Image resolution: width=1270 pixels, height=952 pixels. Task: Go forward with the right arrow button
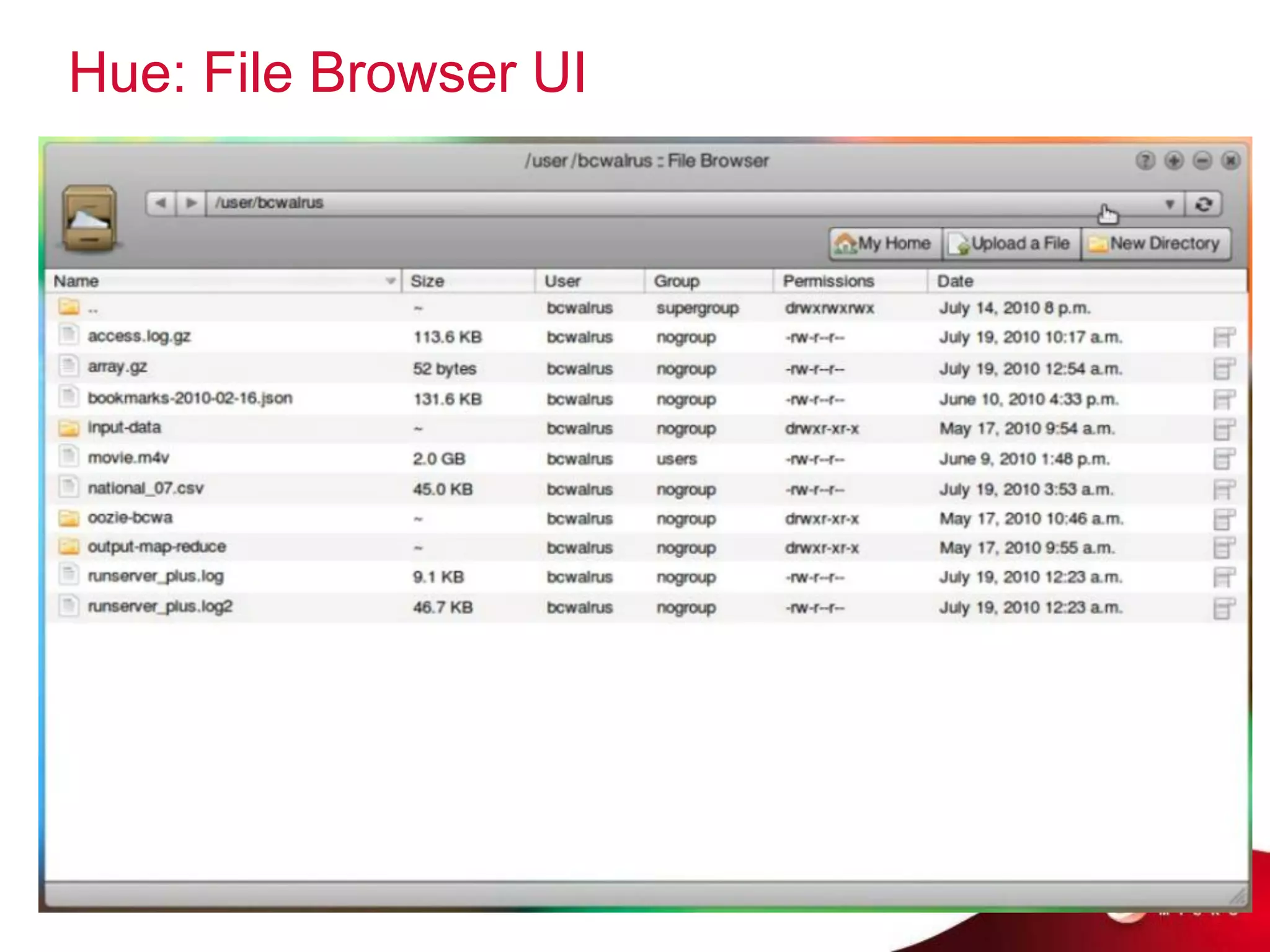(x=192, y=203)
